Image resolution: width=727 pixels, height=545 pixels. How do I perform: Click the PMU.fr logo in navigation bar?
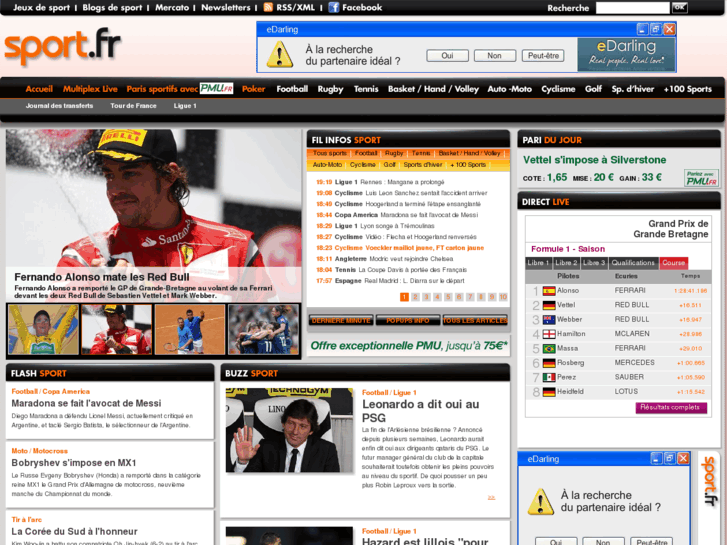[x=217, y=89]
